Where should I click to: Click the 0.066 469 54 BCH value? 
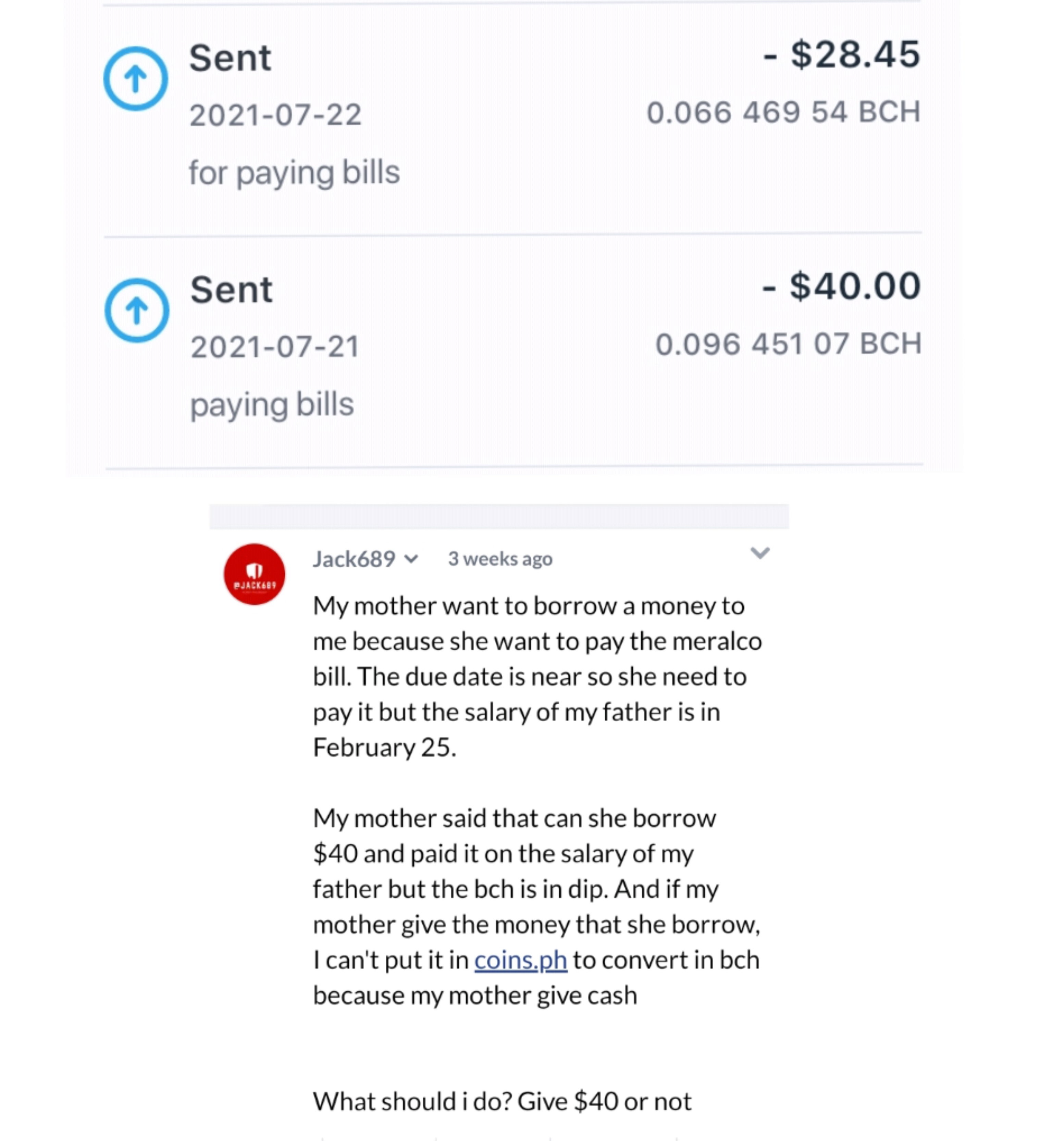[784, 112]
